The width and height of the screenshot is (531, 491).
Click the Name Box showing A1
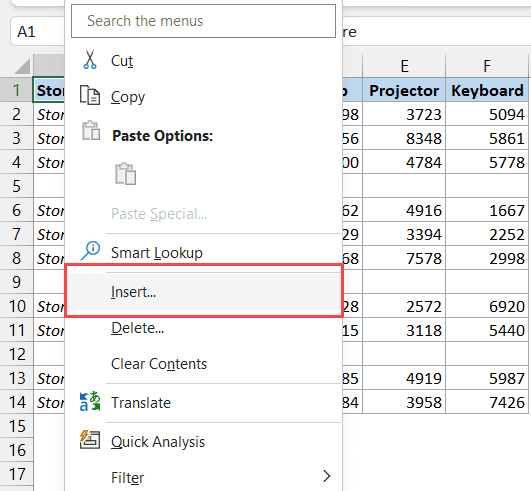point(37,32)
